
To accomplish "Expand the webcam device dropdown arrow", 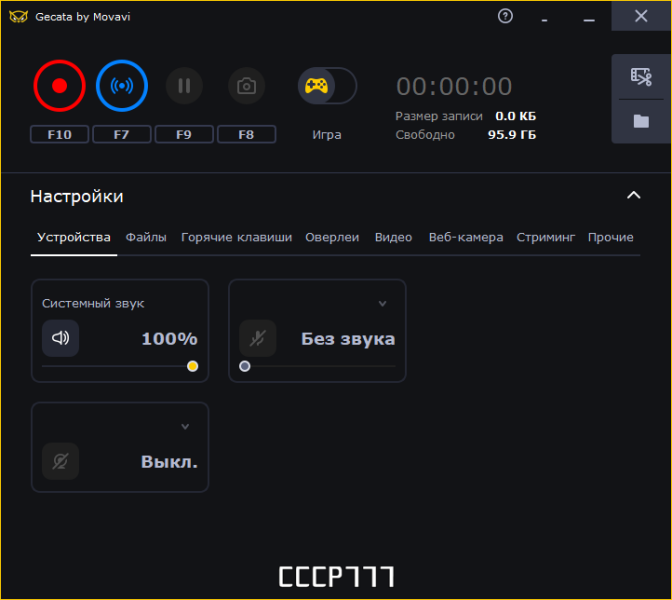I will pyautogui.click(x=185, y=427).
